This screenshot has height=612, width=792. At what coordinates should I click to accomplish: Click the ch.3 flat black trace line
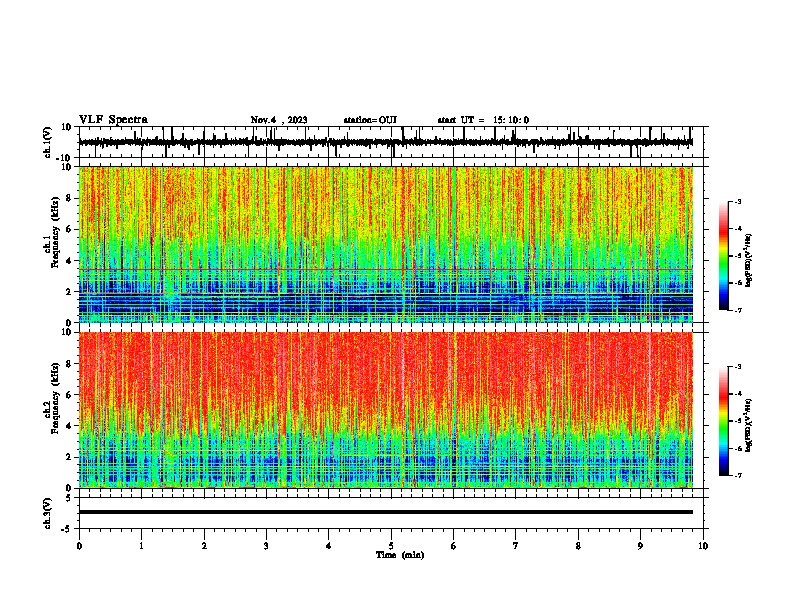point(386,512)
